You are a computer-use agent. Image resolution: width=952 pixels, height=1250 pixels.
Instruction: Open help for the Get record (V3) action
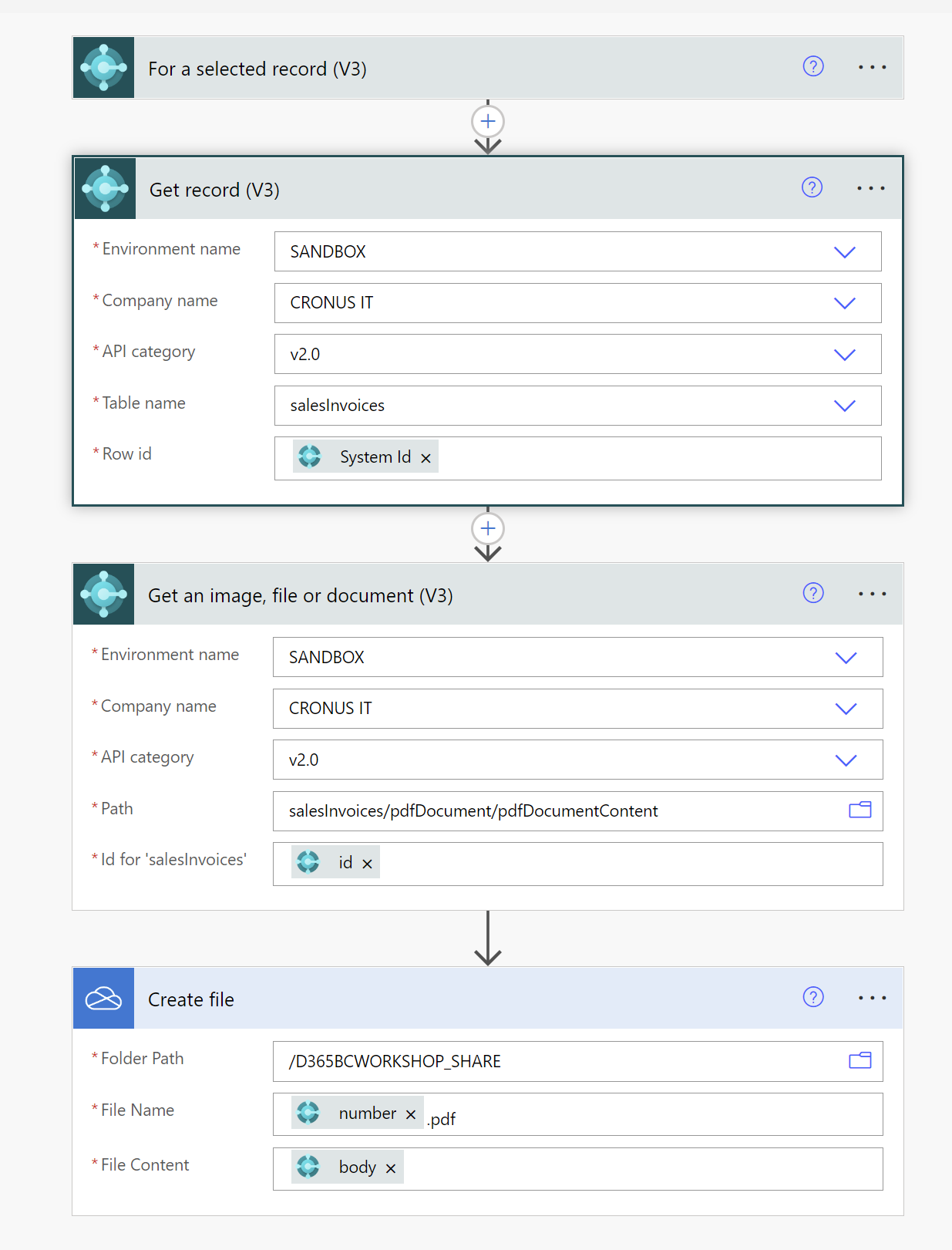tap(812, 187)
